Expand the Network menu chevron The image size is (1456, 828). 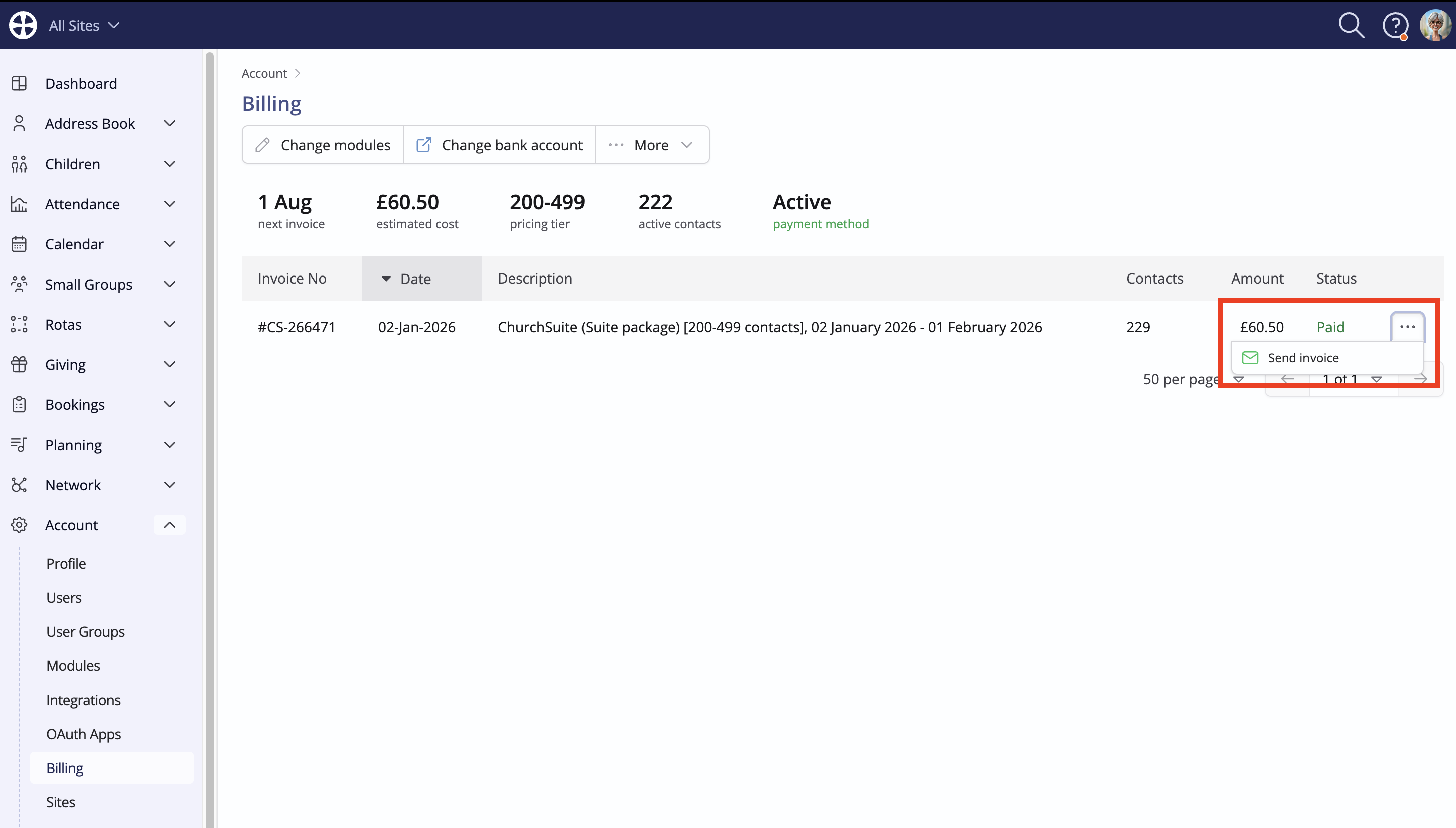pyautogui.click(x=170, y=485)
